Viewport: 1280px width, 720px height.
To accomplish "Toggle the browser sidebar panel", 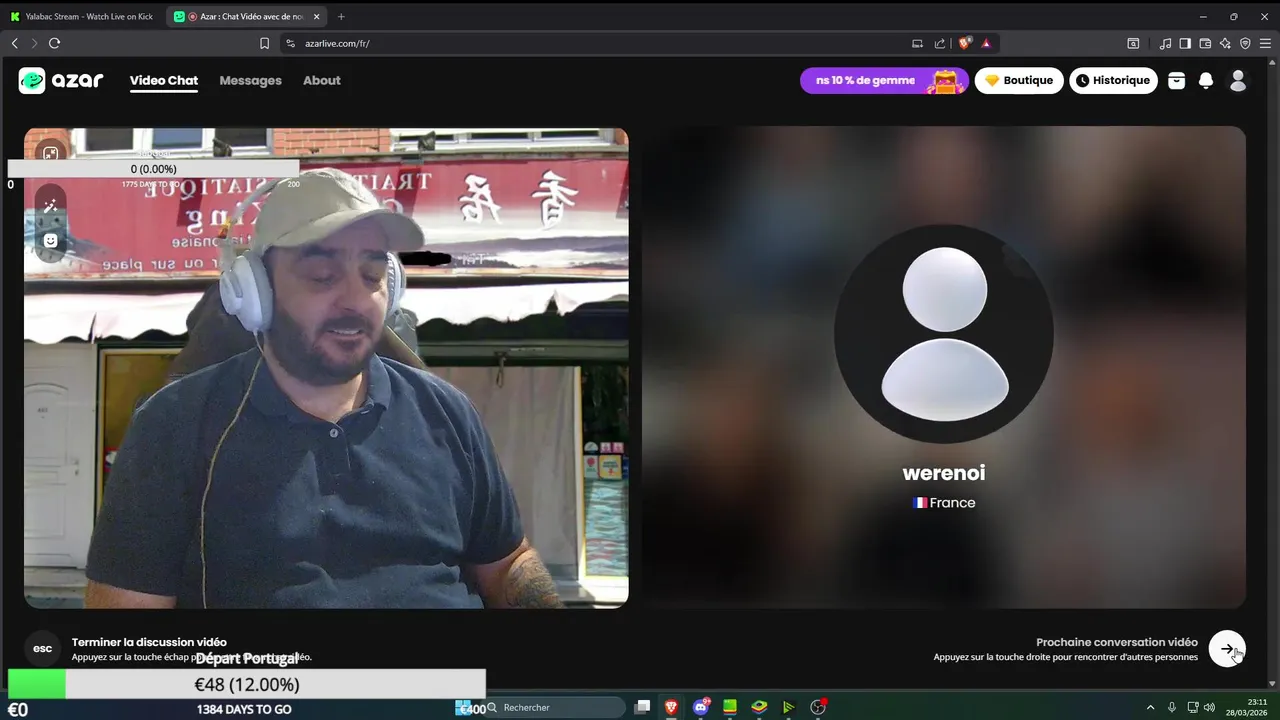I will point(1185,43).
